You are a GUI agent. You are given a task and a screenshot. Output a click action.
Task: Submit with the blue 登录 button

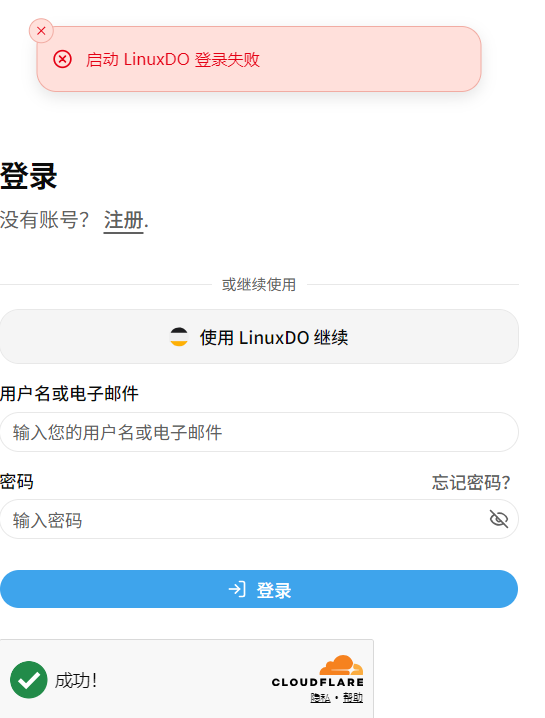(259, 589)
